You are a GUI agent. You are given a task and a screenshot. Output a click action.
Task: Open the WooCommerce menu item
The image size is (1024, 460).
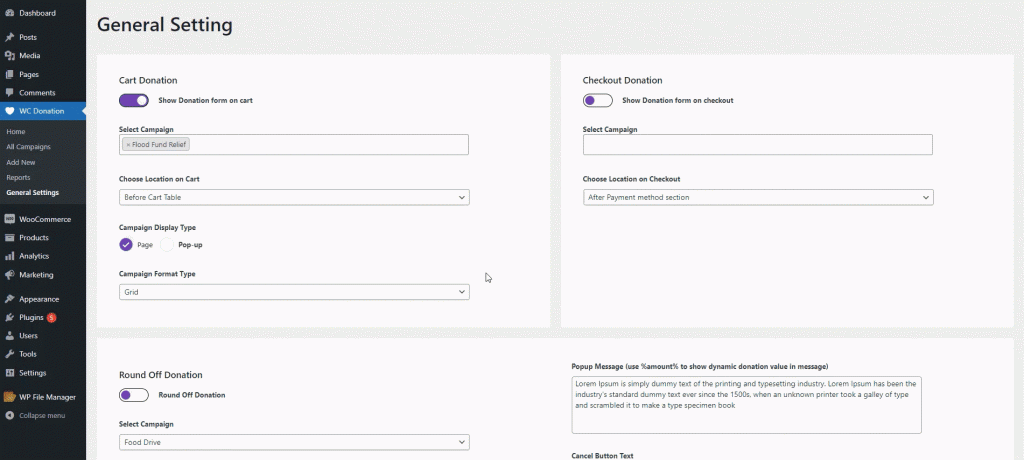coord(43,220)
